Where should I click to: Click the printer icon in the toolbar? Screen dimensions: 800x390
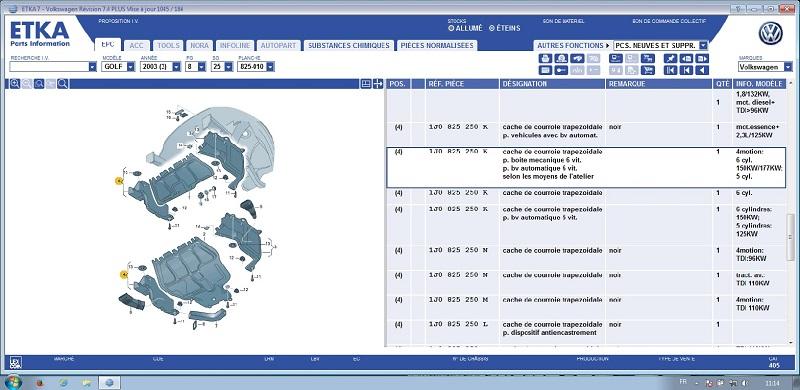pyautogui.click(x=545, y=58)
